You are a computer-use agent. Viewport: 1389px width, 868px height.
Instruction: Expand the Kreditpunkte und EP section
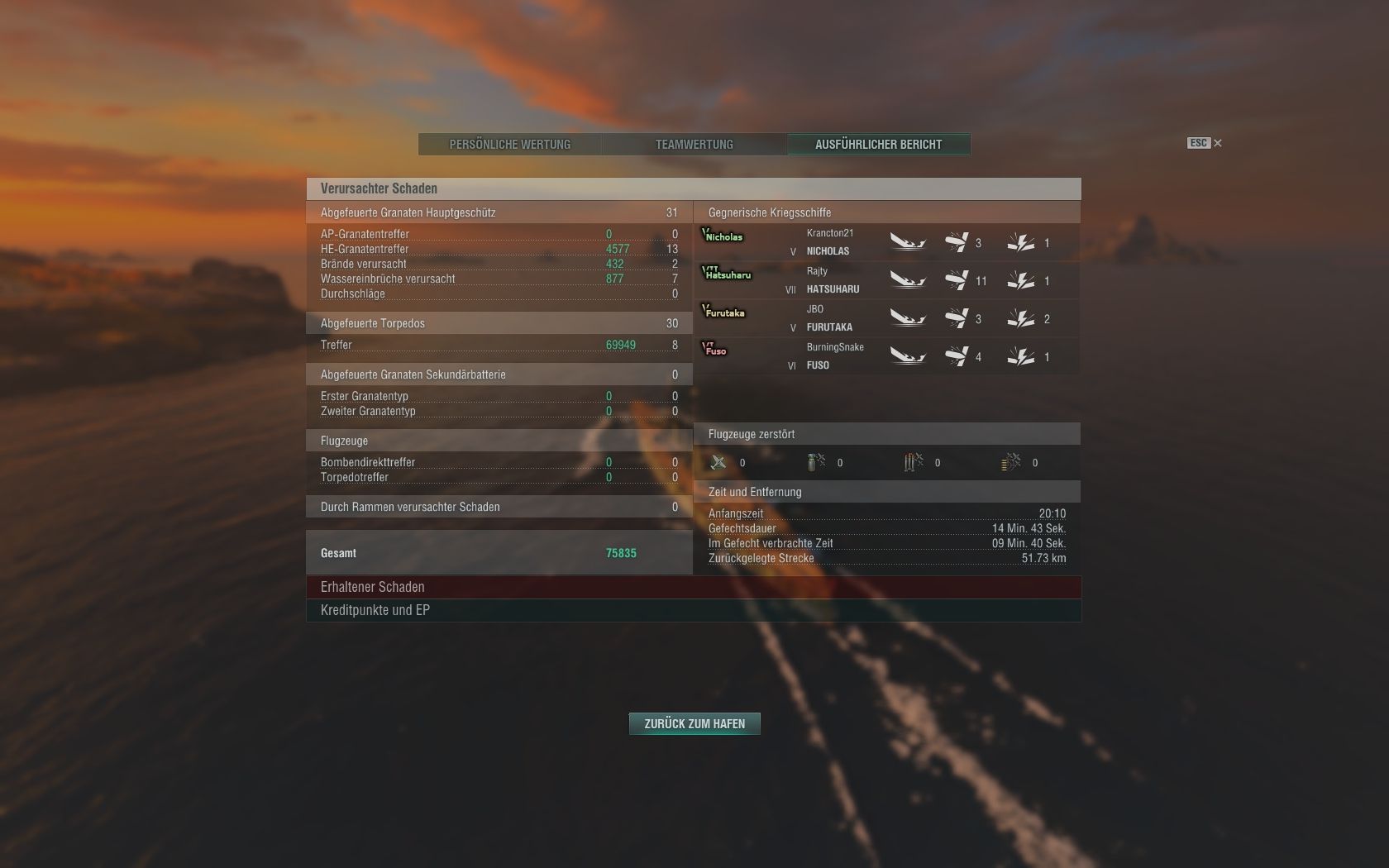click(694, 610)
